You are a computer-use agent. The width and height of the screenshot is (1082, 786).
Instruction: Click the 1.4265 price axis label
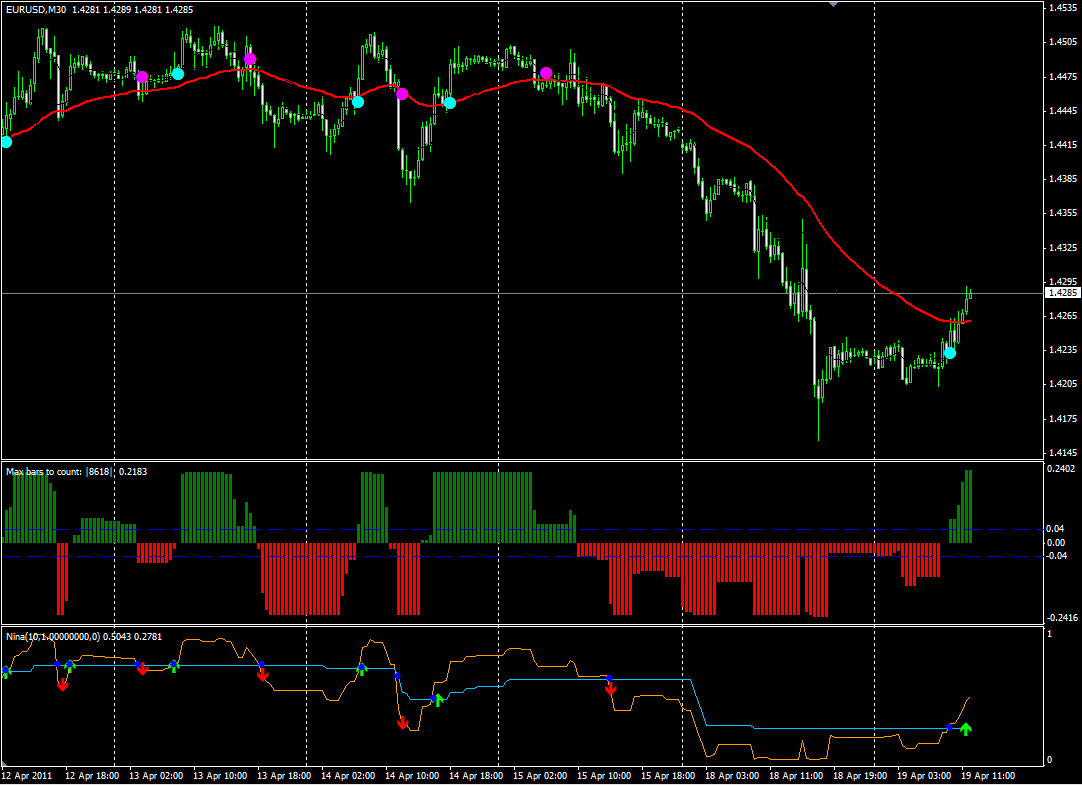point(1063,316)
